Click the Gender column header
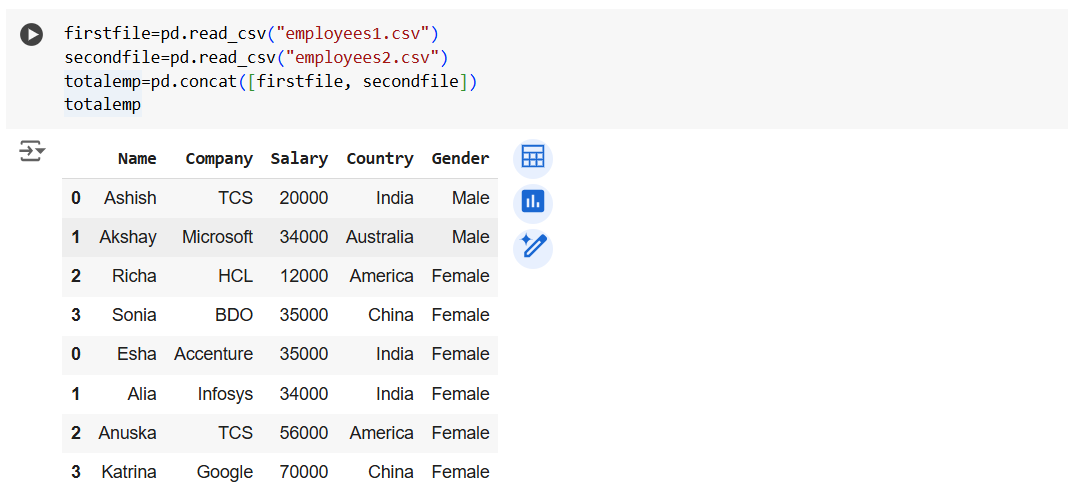This screenshot has height=497, width=1068. [x=460, y=158]
